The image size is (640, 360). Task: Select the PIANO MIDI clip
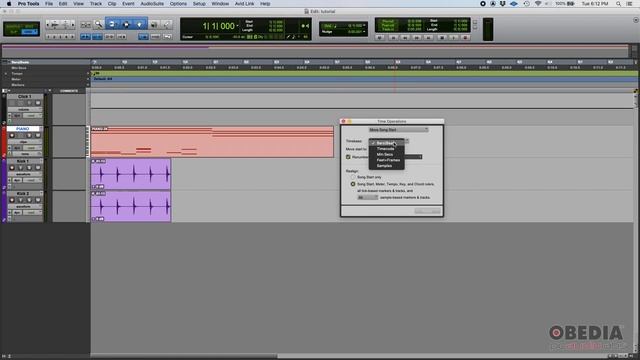click(x=212, y=142)
